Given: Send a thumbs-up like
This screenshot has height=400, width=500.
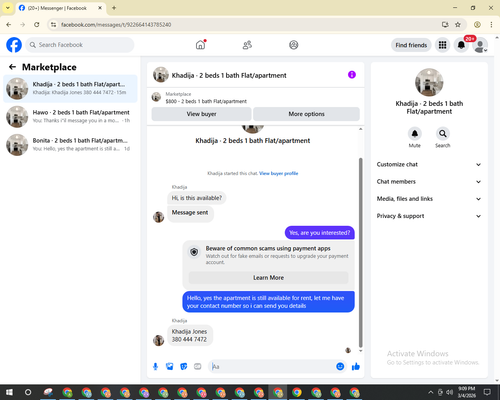Looking at the screenshot, I should 356,367.
